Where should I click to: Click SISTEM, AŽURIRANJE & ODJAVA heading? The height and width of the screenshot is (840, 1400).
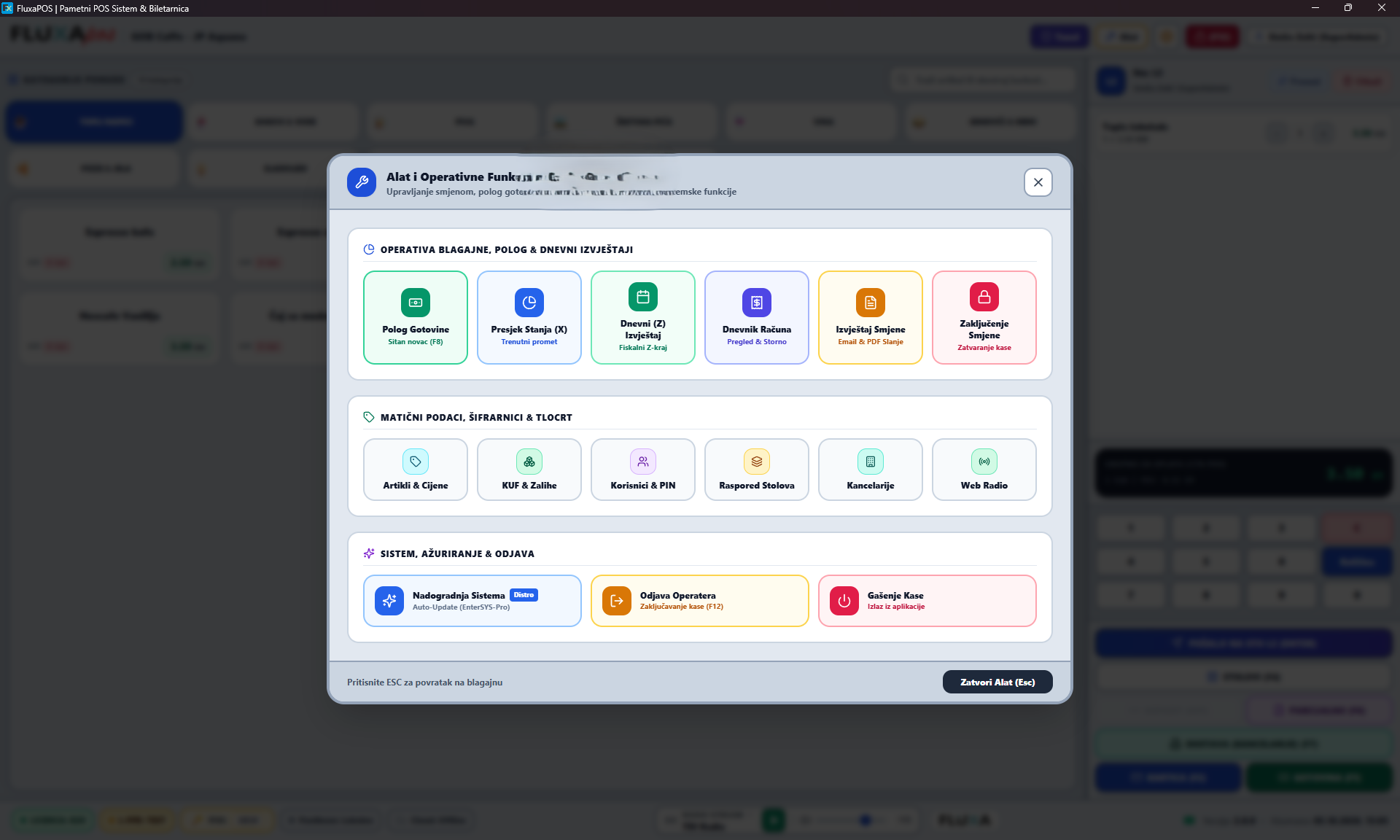pyautogui.click(x=457, y=553)
